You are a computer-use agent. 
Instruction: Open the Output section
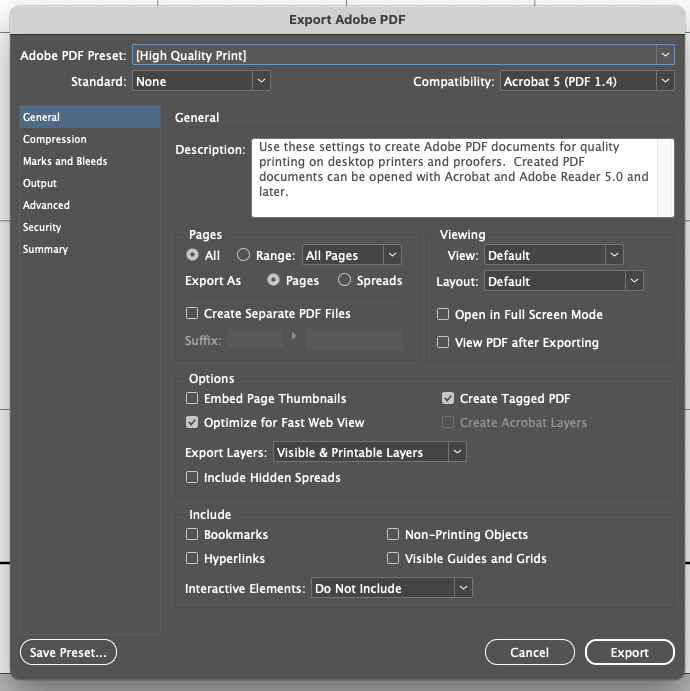pyautogui.click(x=90, y=183)
